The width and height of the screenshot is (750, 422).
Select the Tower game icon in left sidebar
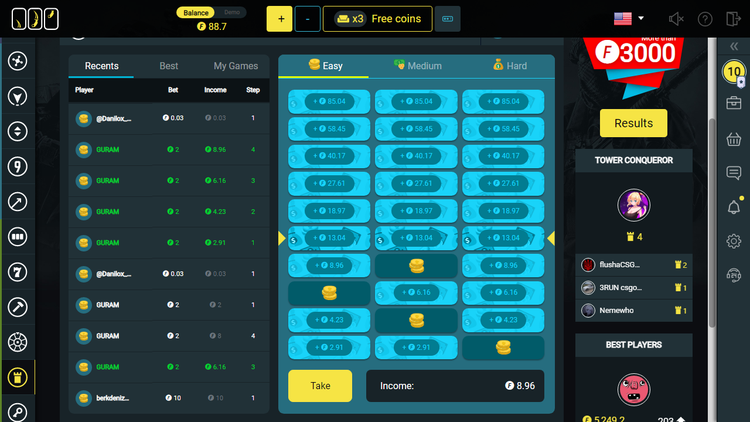pyautogui.click(x=17, y=377)
